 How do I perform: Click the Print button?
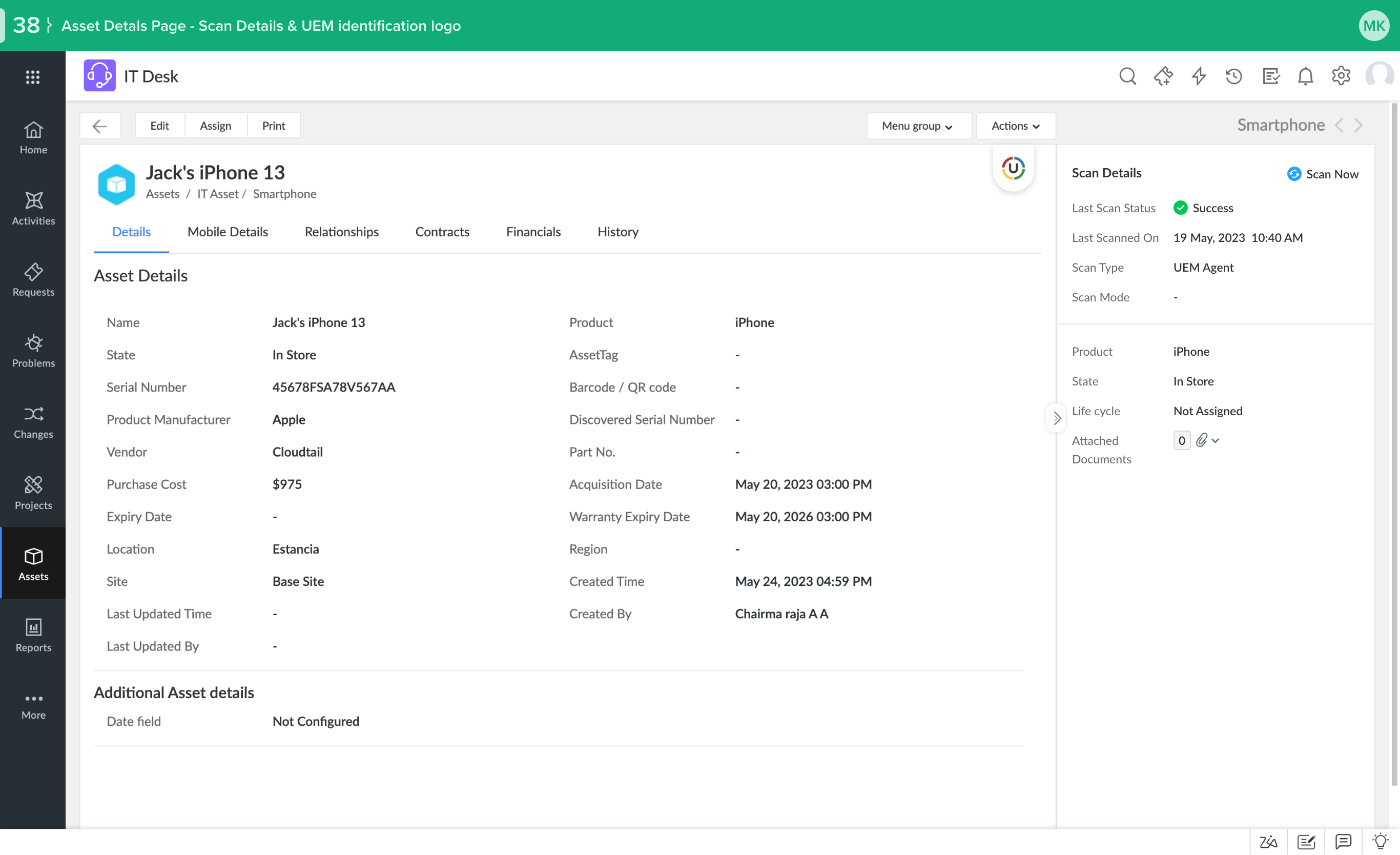click(x=273, y=126)
